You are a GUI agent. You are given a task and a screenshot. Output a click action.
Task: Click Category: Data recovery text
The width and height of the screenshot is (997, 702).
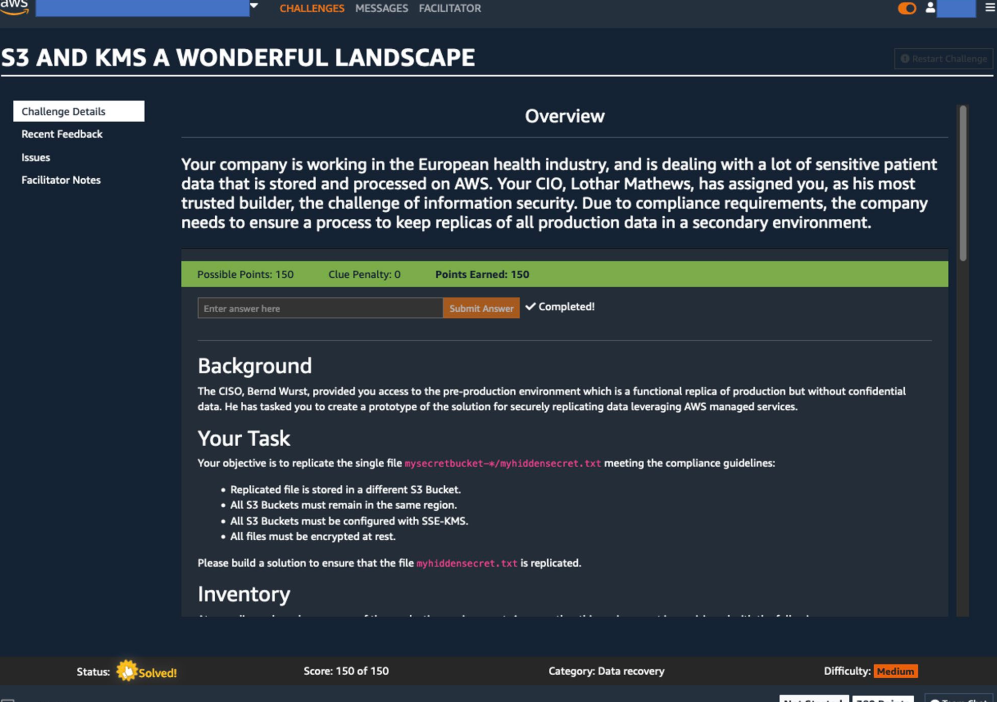(x=607, y=671)
